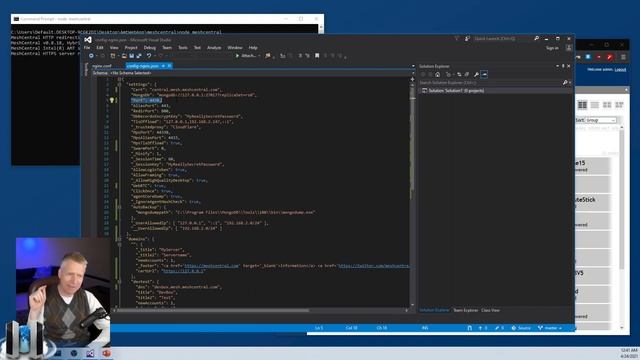Click the account avatar icon
This screenshot has width=640, height=360.
point(569,48)
